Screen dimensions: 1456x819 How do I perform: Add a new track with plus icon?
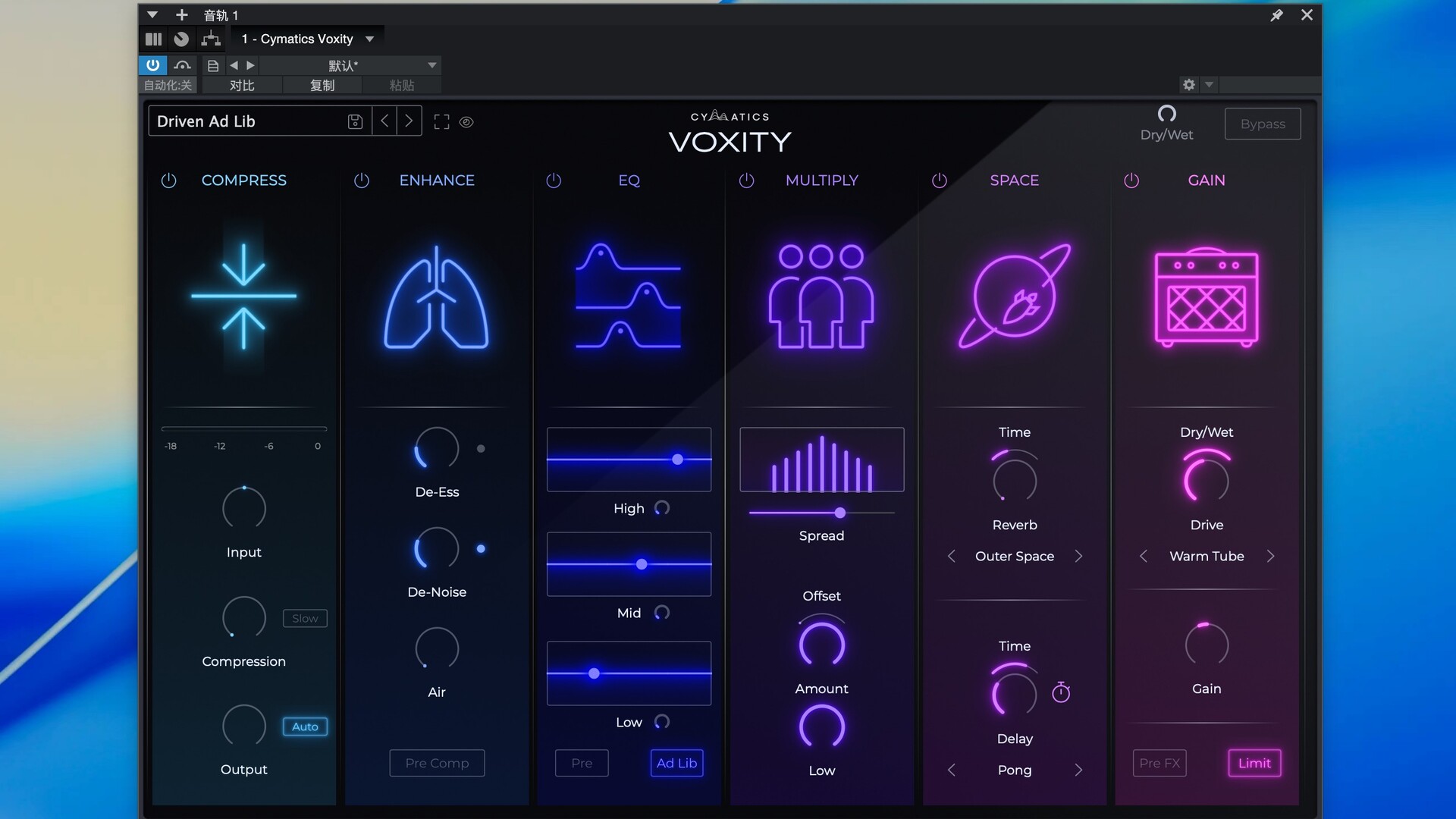point(181,14)
